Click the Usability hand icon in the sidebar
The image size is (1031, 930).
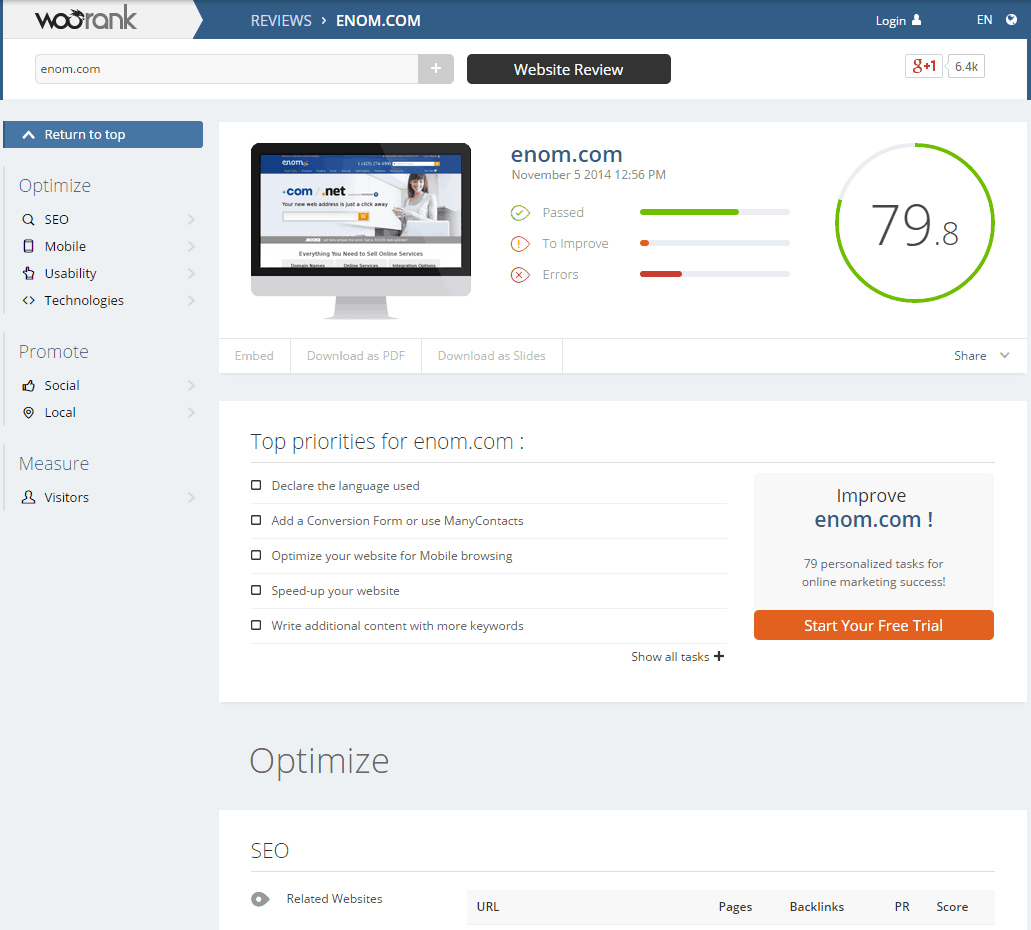pos(28,273)
